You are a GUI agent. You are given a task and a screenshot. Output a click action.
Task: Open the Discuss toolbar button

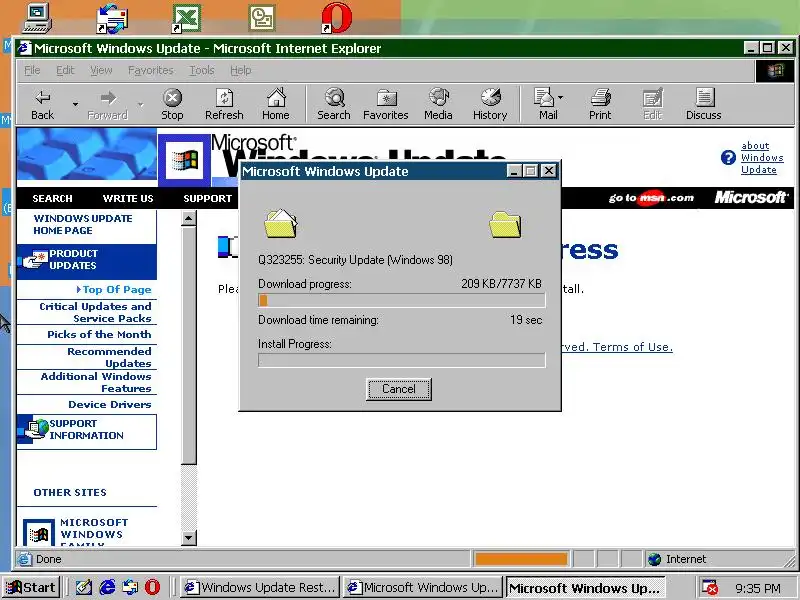704,105
